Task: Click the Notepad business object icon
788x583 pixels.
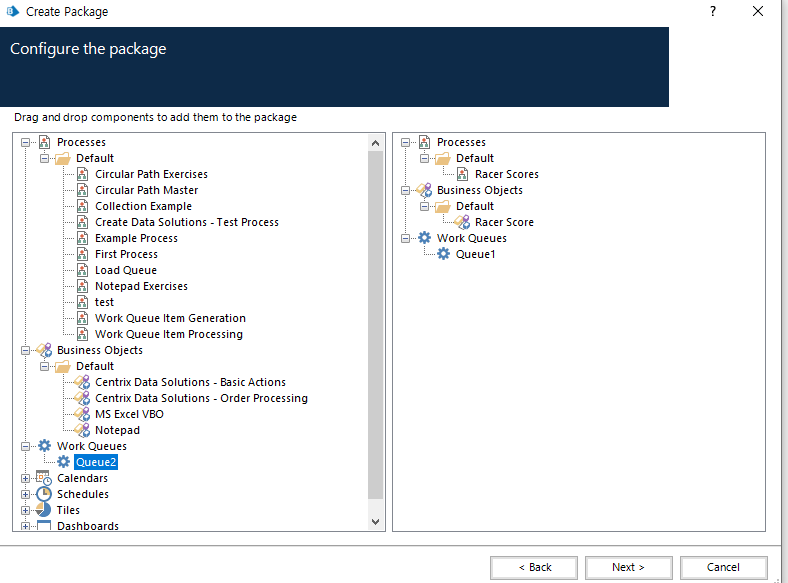Action: click(x=82, y=430)
